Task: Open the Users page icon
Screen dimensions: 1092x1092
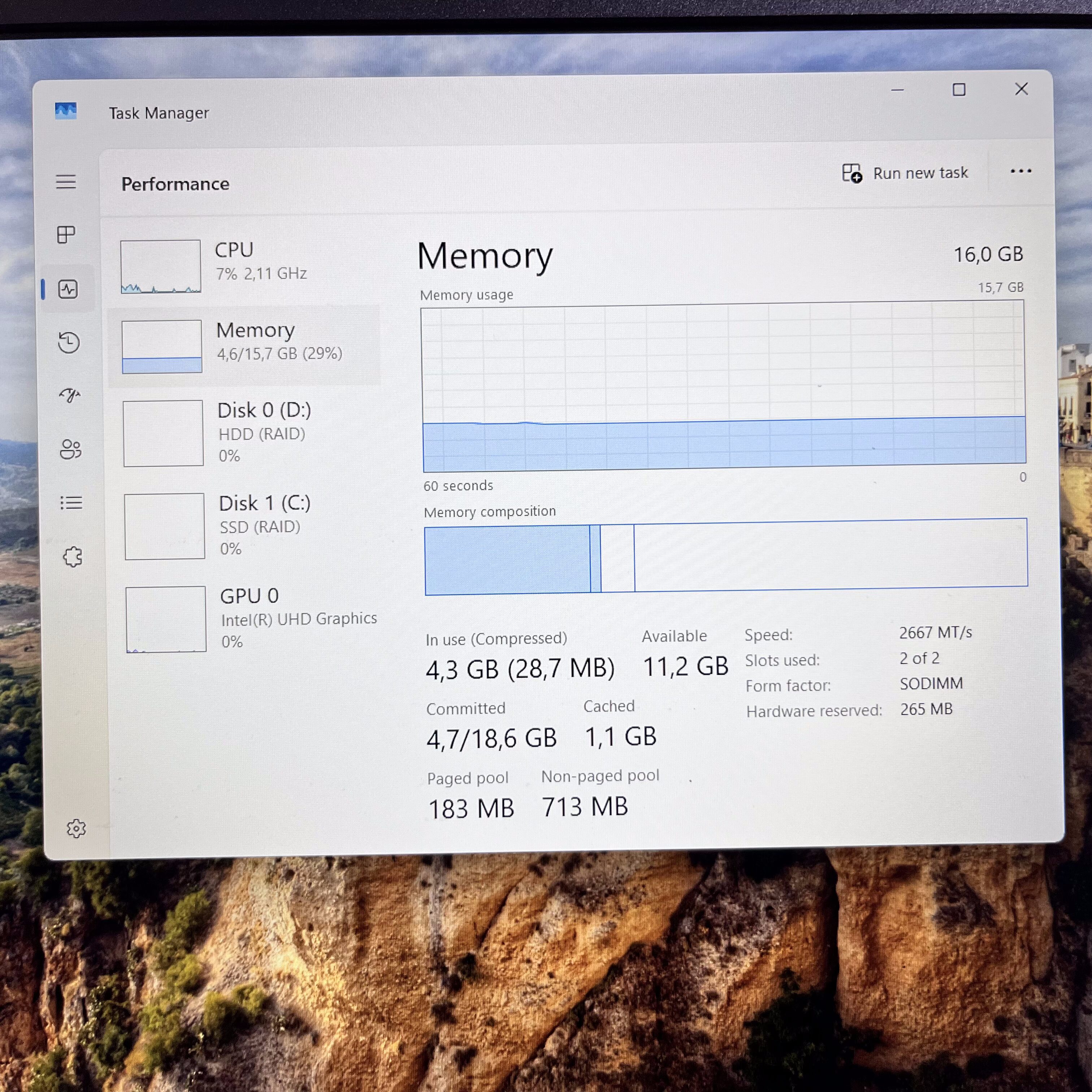Action: pos(71,449)
